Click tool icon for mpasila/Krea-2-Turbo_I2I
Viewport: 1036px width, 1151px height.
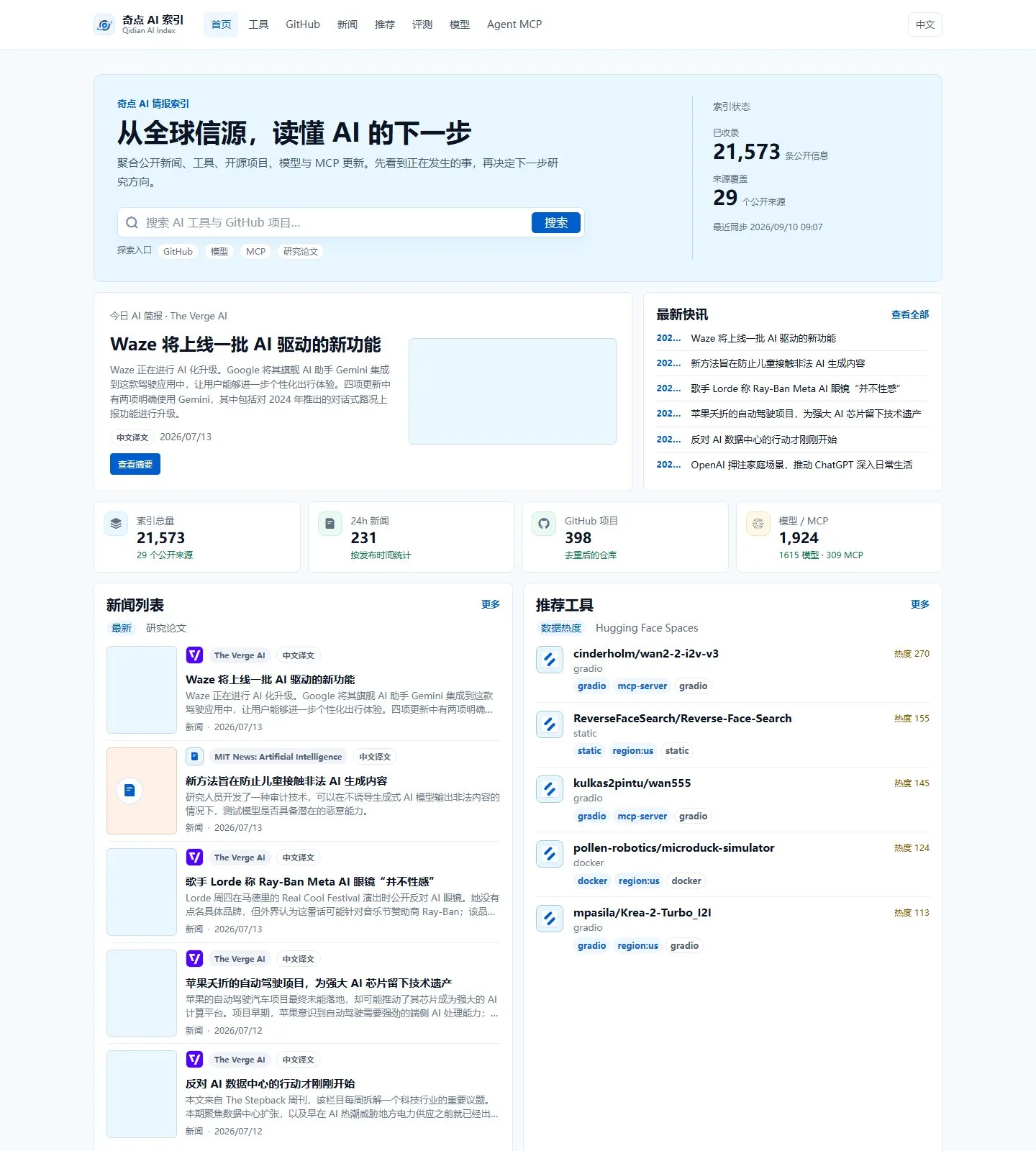[550, 919]
